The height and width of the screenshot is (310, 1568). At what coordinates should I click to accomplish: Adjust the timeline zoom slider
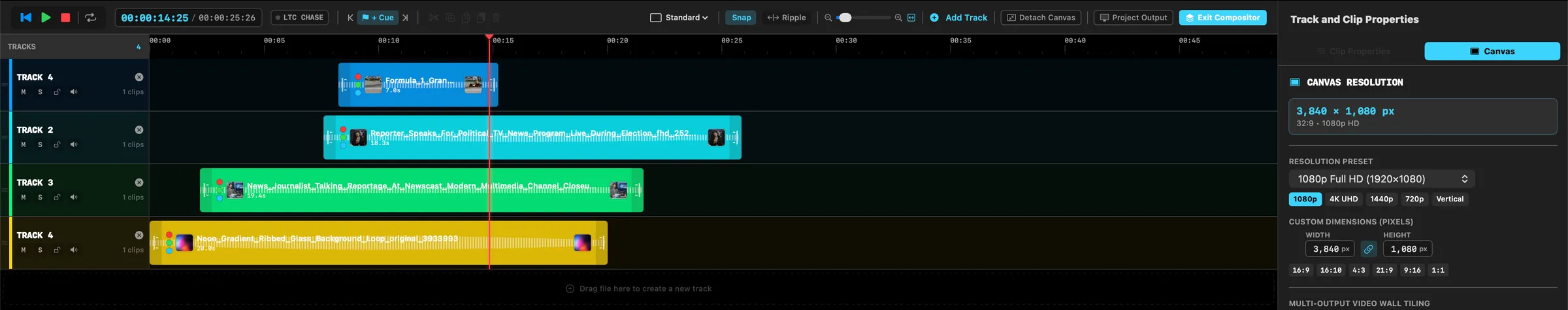(864, 18)
